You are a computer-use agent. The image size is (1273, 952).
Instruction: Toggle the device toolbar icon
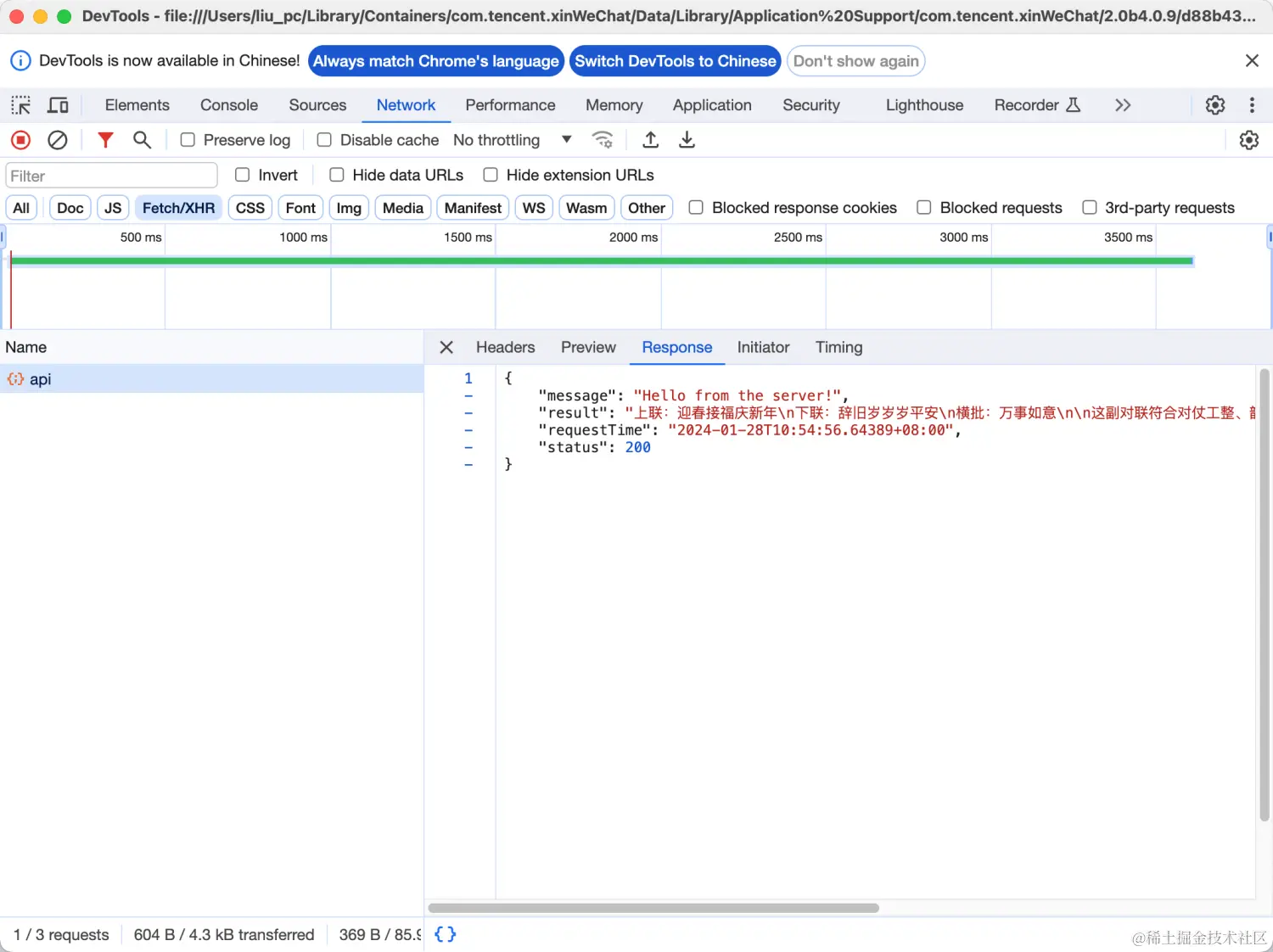[x=58, y=105]
